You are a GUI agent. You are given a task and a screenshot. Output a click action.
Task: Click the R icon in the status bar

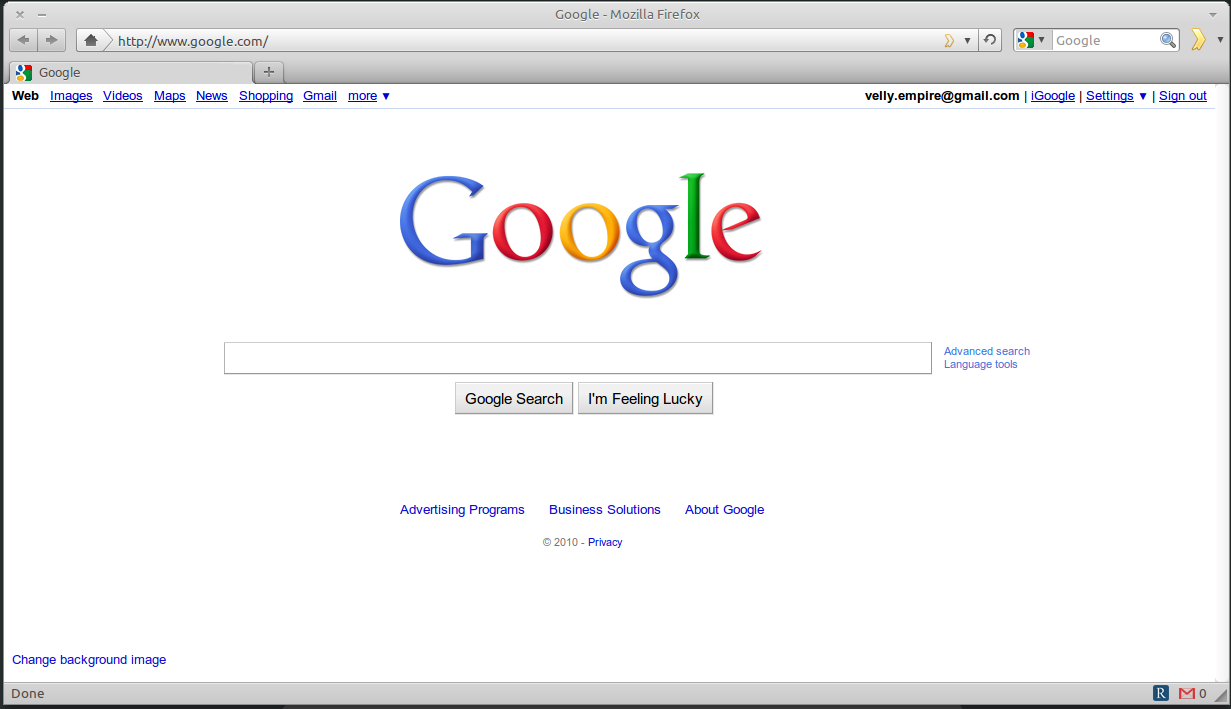(x=1161, y=693)
